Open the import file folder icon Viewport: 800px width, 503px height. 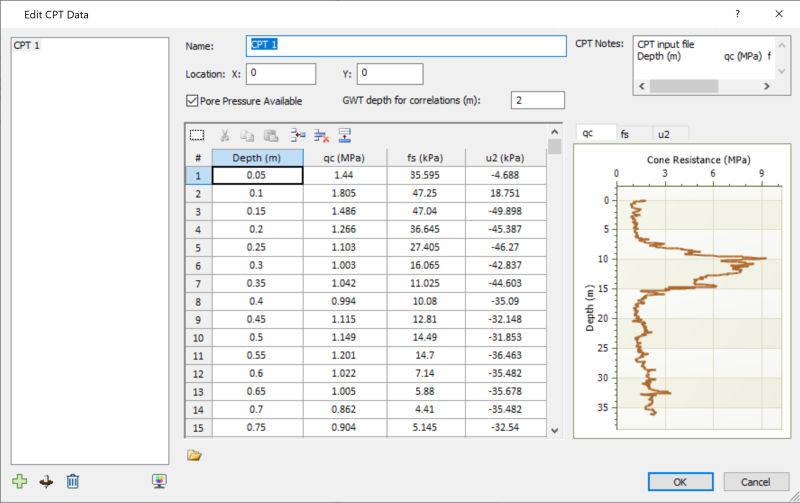pos(194,455)
